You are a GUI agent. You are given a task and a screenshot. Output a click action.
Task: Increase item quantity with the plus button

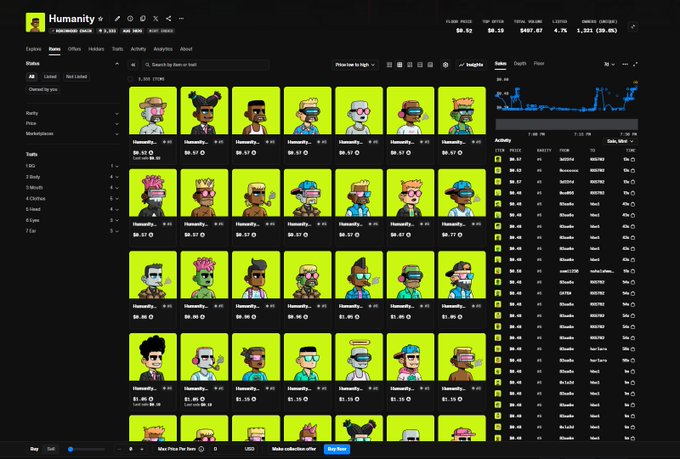tap(142, 449)
